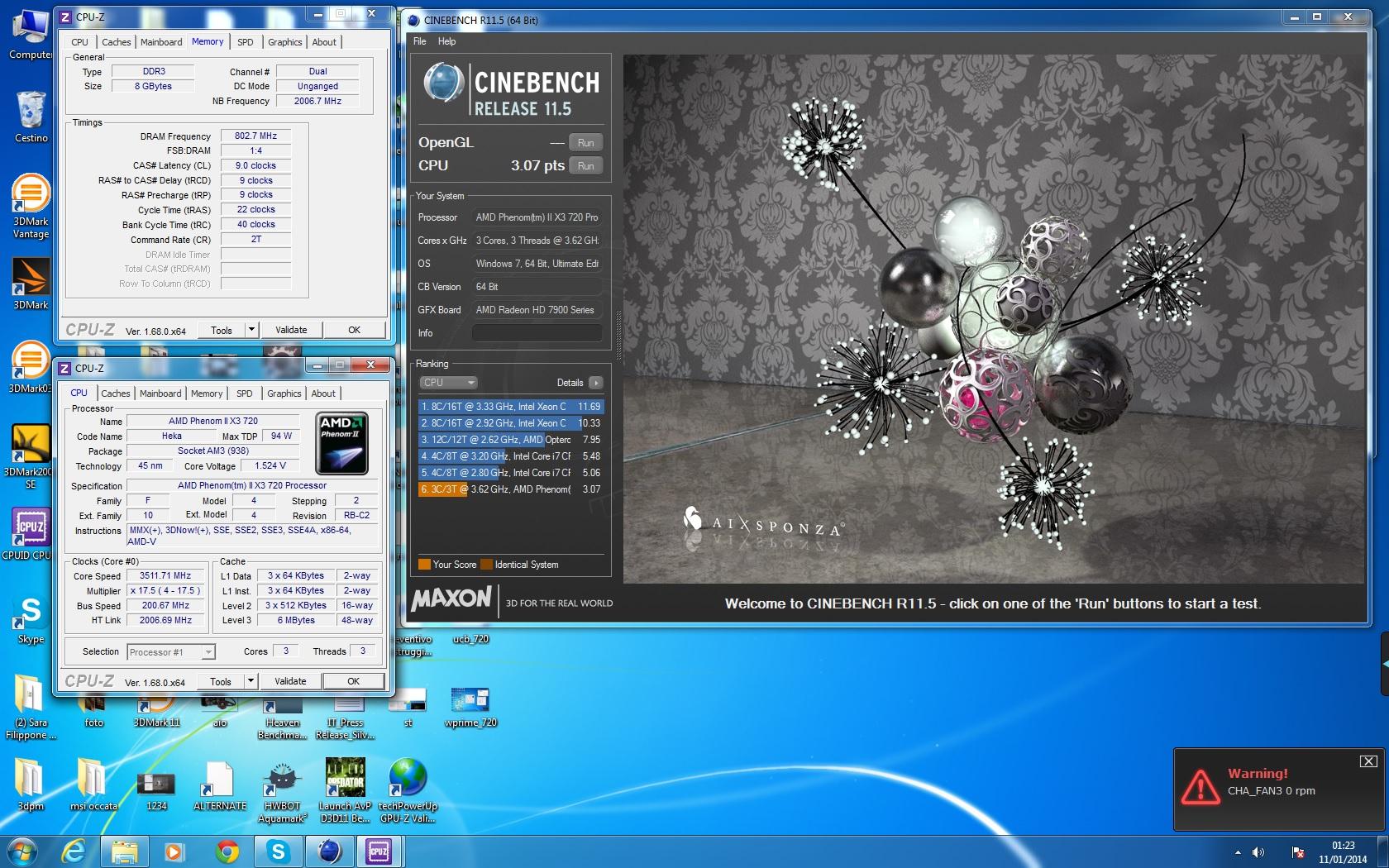The width and height of the screenshot is (1389, 868).
Task: Click the Windows Start button
Action: pos(22,851)
